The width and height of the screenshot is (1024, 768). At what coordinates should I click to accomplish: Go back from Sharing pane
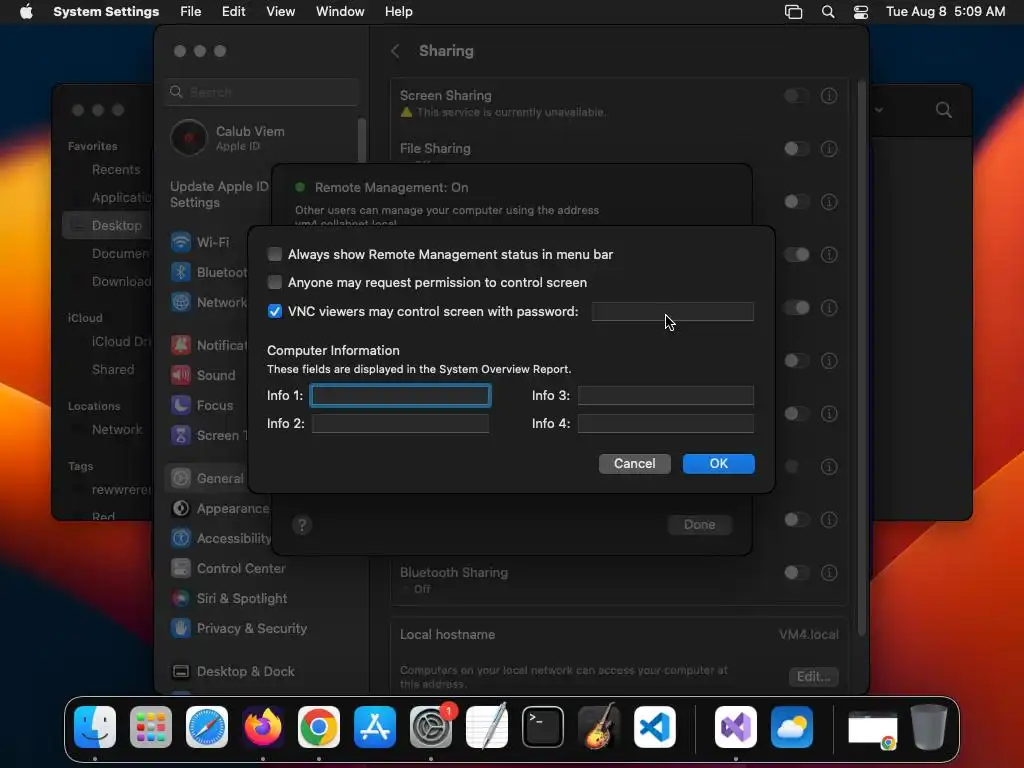(x=395, y=51)
